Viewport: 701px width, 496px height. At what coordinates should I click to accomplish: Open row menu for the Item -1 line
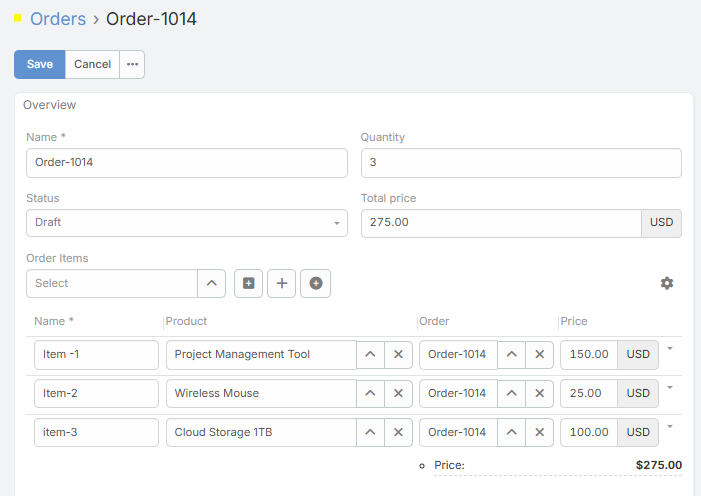669,348
